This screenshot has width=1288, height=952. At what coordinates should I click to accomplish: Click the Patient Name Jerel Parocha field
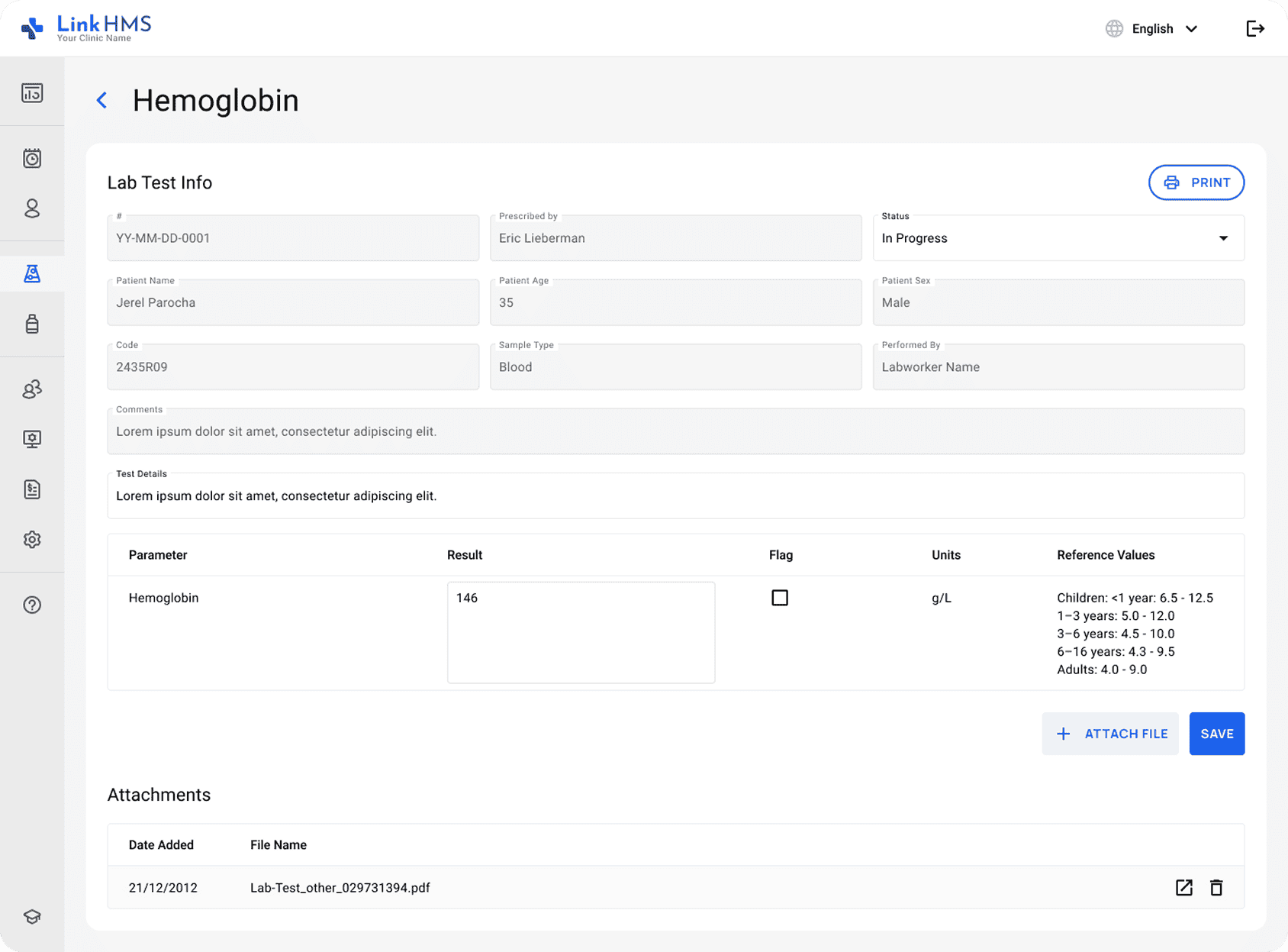[x=293, y=302]
